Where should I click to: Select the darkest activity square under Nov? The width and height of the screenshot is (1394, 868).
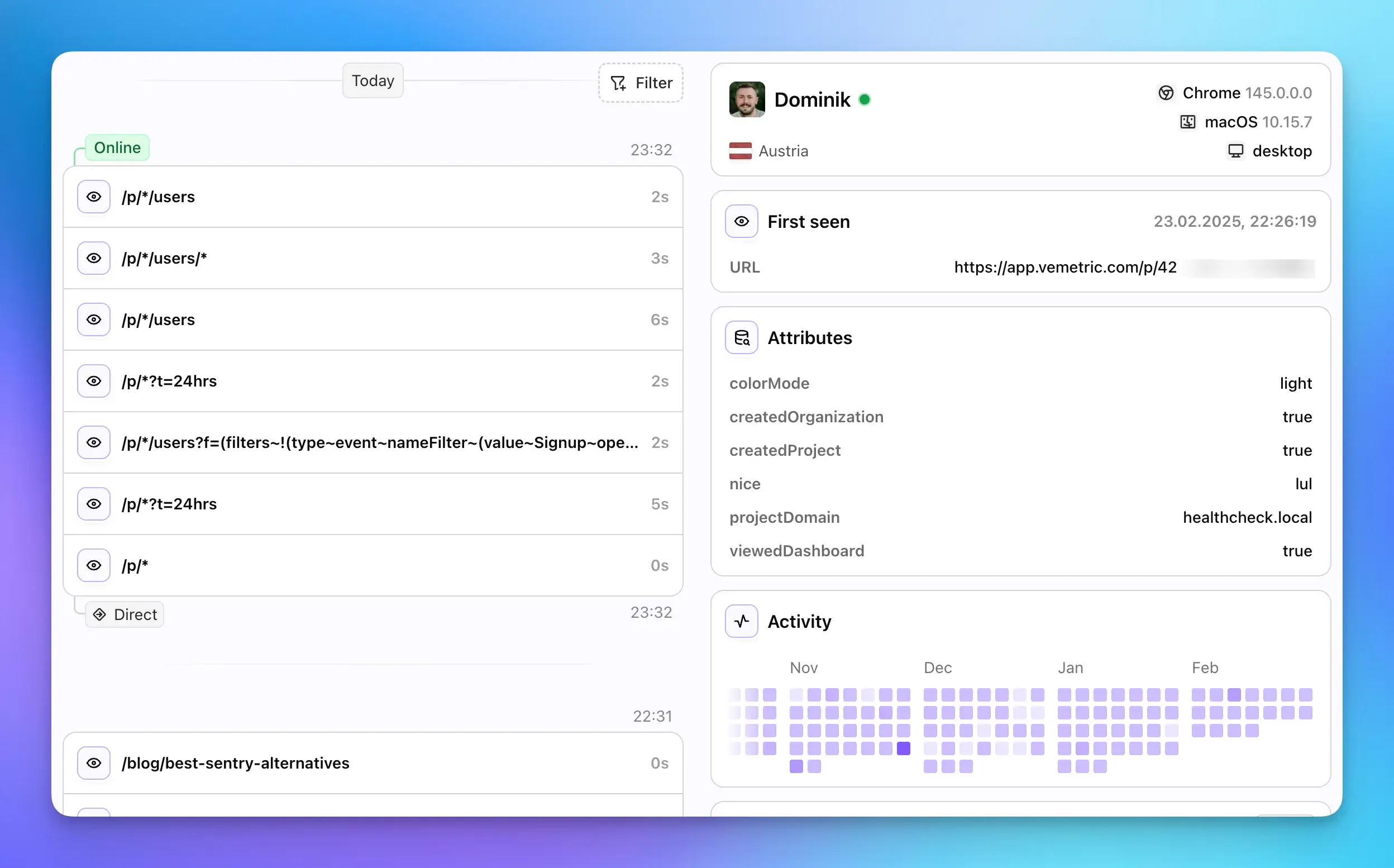[x=901, y=748]
